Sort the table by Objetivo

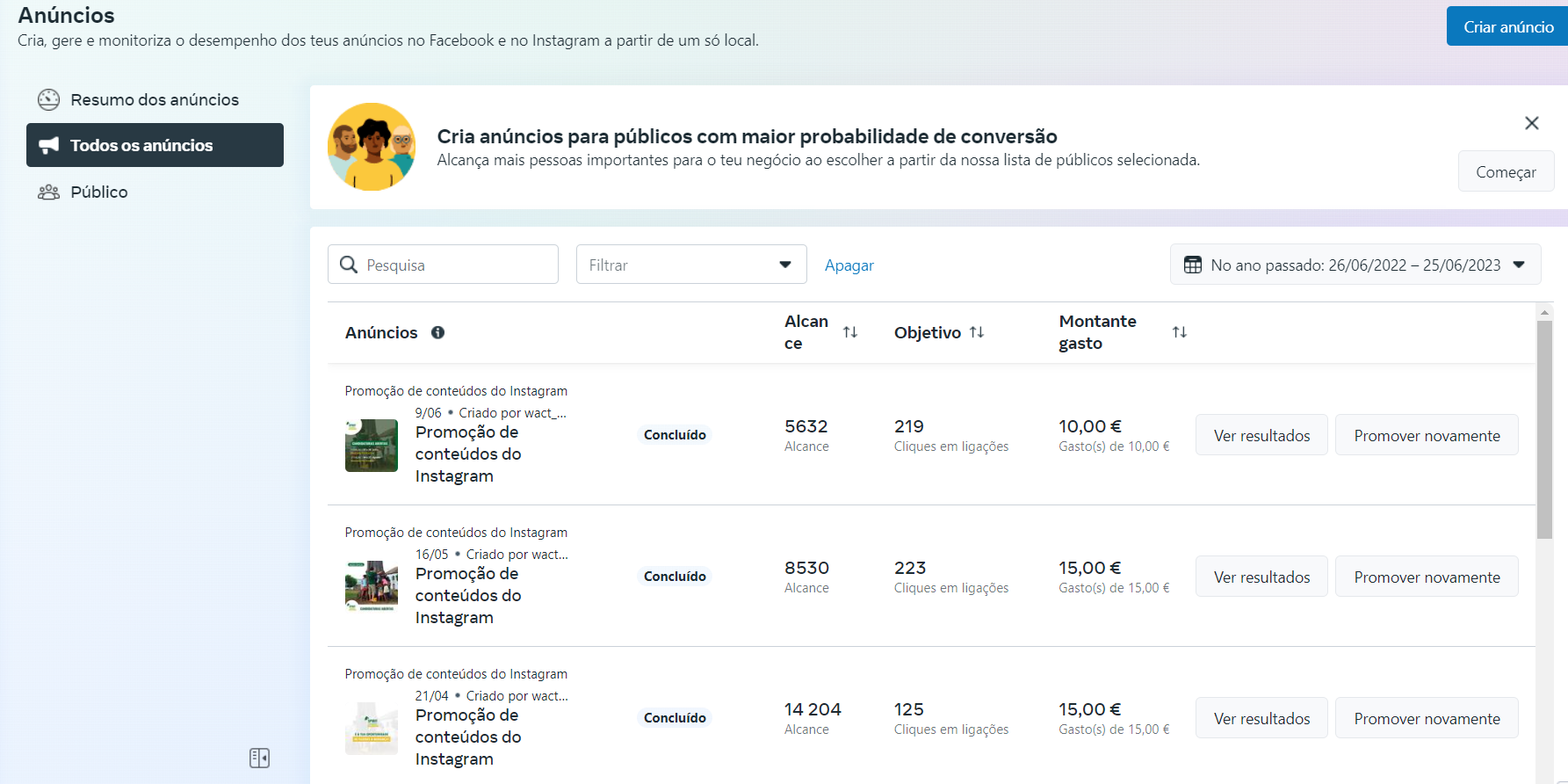pos(977,331)
